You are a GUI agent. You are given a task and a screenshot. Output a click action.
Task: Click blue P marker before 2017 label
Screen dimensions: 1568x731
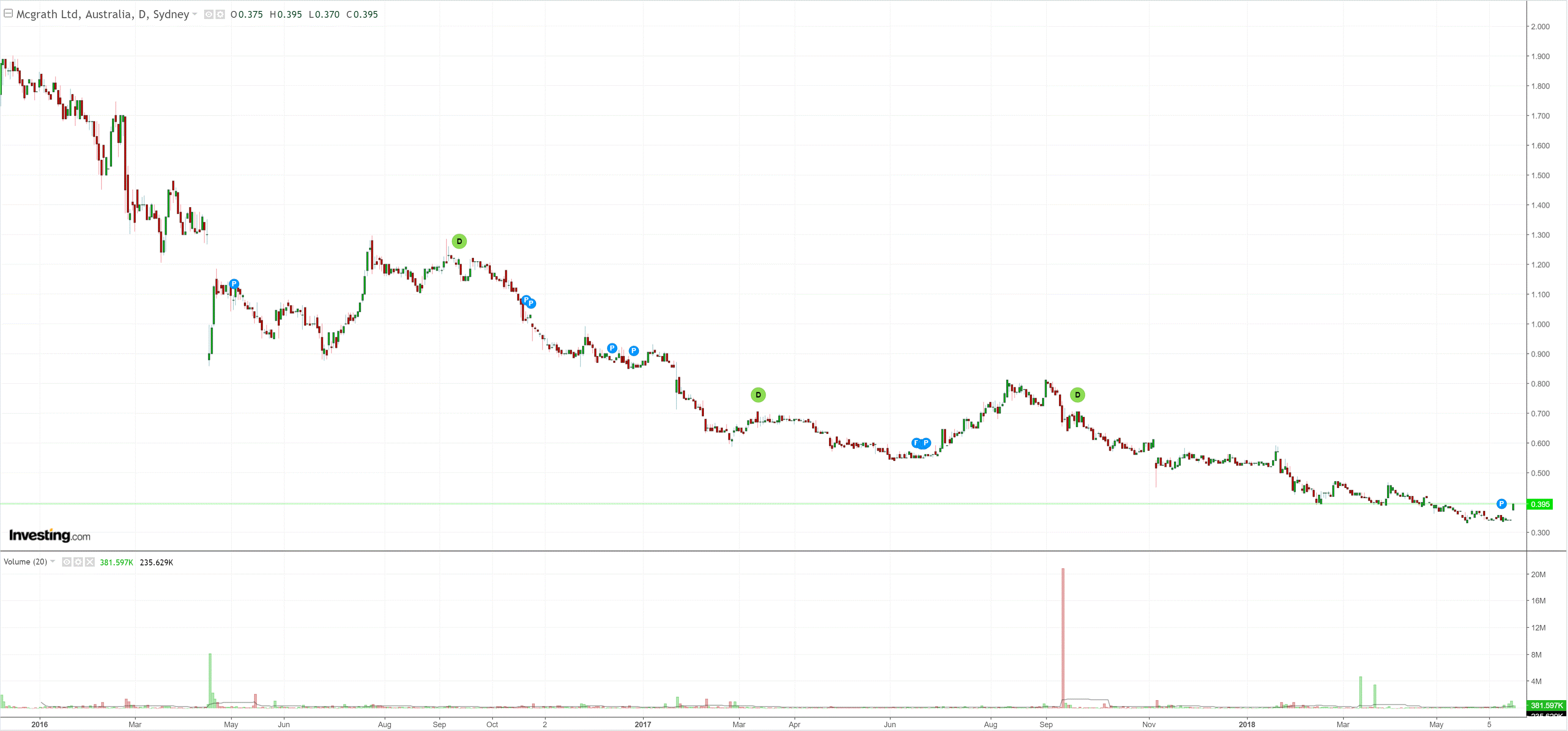point(634,351)
